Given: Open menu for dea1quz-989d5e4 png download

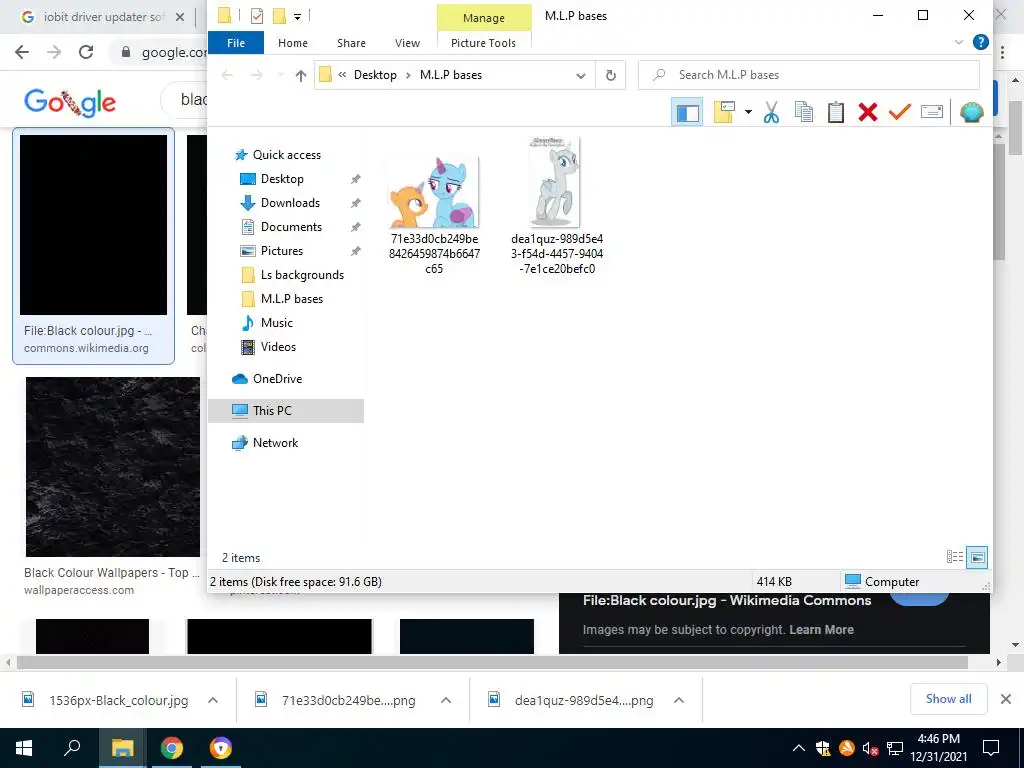Looking at the screenshot, I should tap(679, 701).
